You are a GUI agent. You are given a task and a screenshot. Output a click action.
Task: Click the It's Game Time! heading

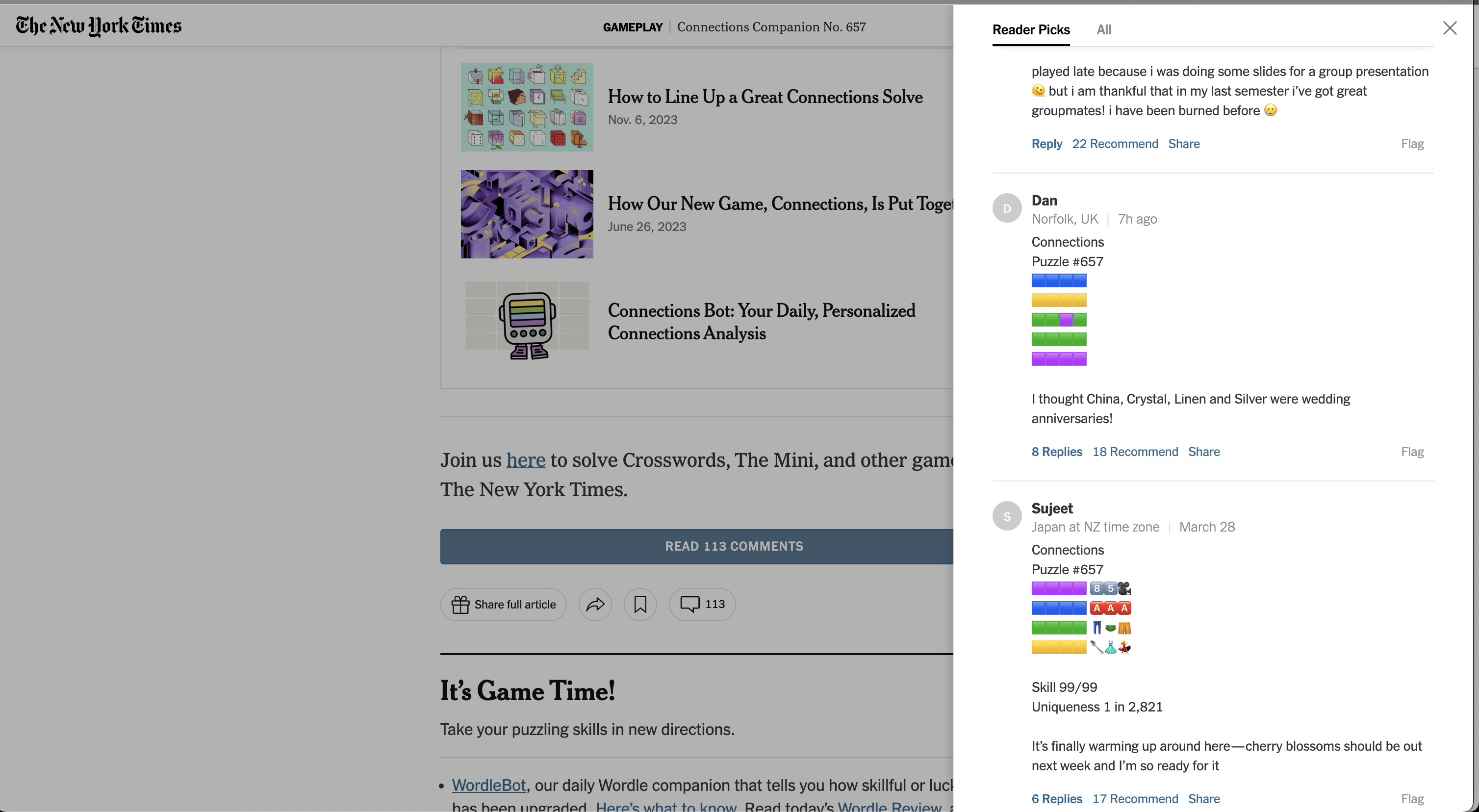[528, 690]
